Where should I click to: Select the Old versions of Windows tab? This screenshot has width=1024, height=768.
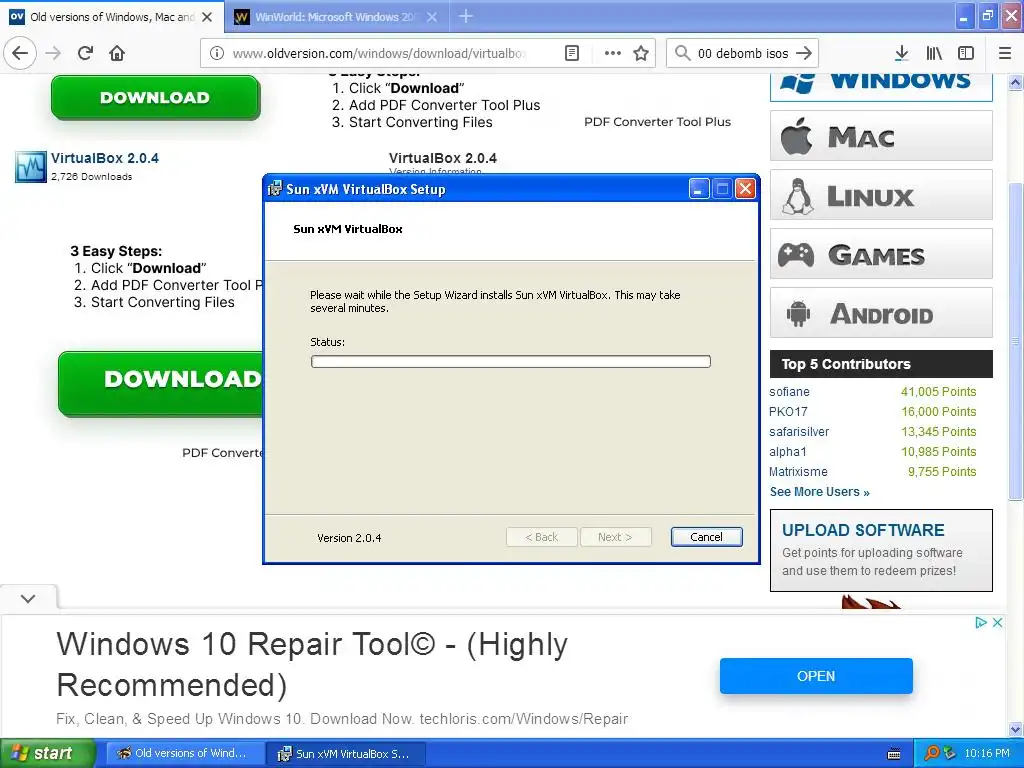tap(112, 17)
